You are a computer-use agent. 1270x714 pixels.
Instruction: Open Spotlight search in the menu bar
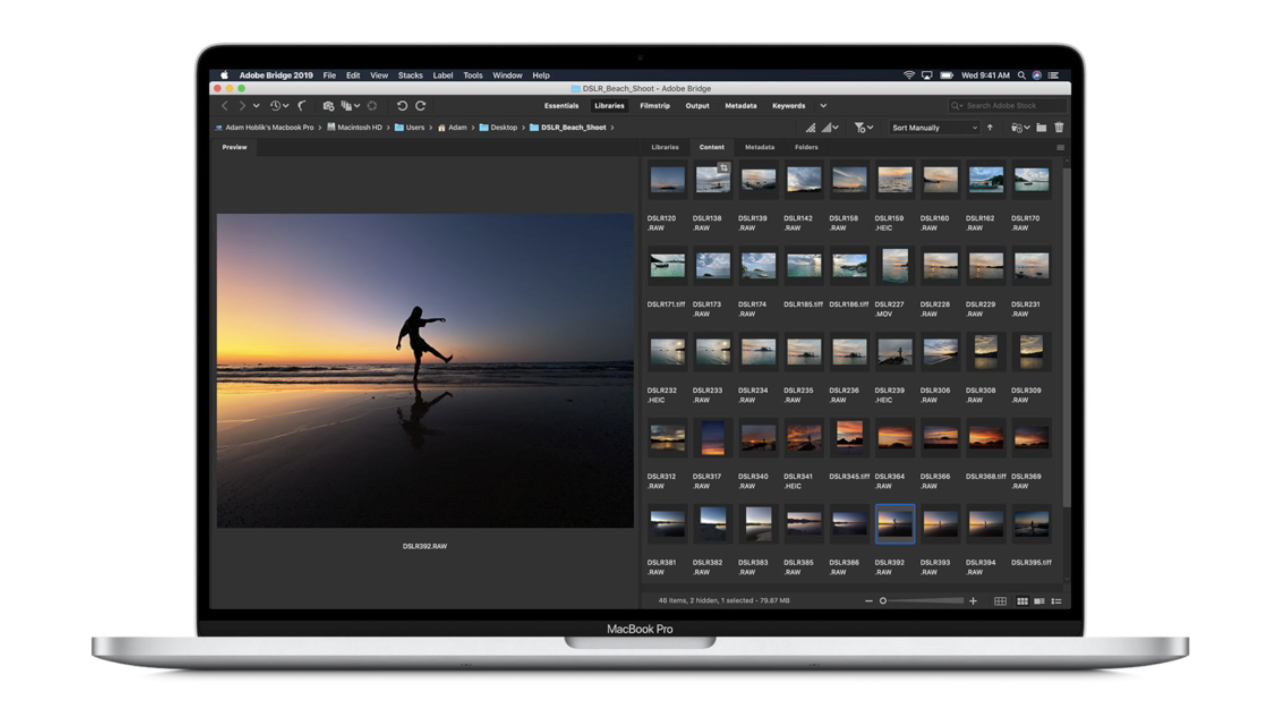click(x=1021, y=75)
